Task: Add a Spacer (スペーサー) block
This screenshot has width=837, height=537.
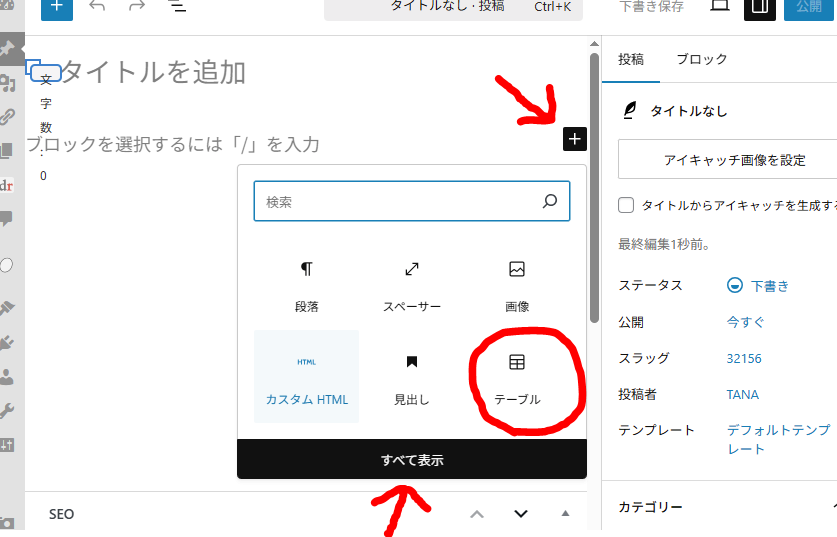Action: tap(411, 285)
